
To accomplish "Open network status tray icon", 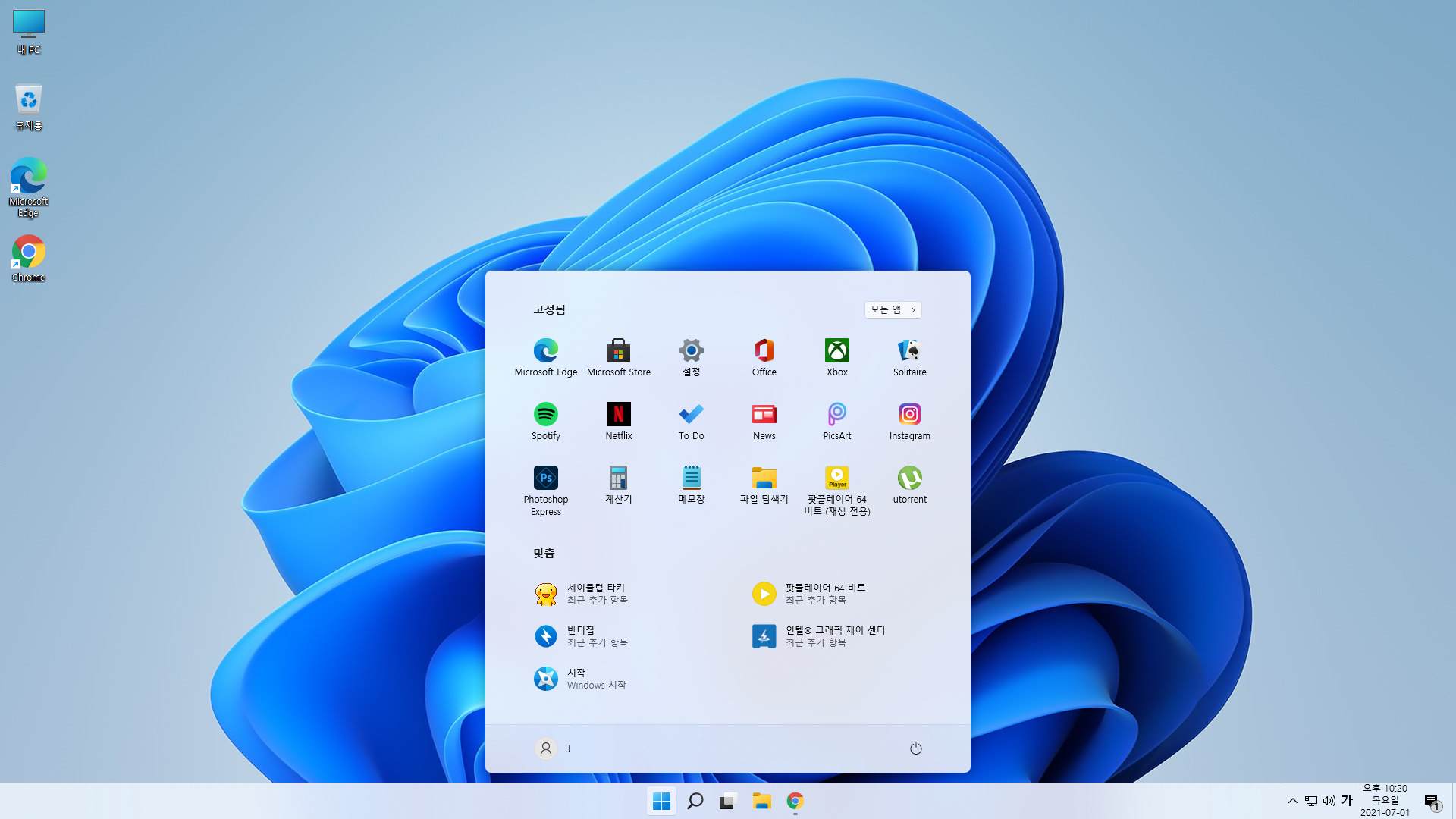I will 1311,801.
